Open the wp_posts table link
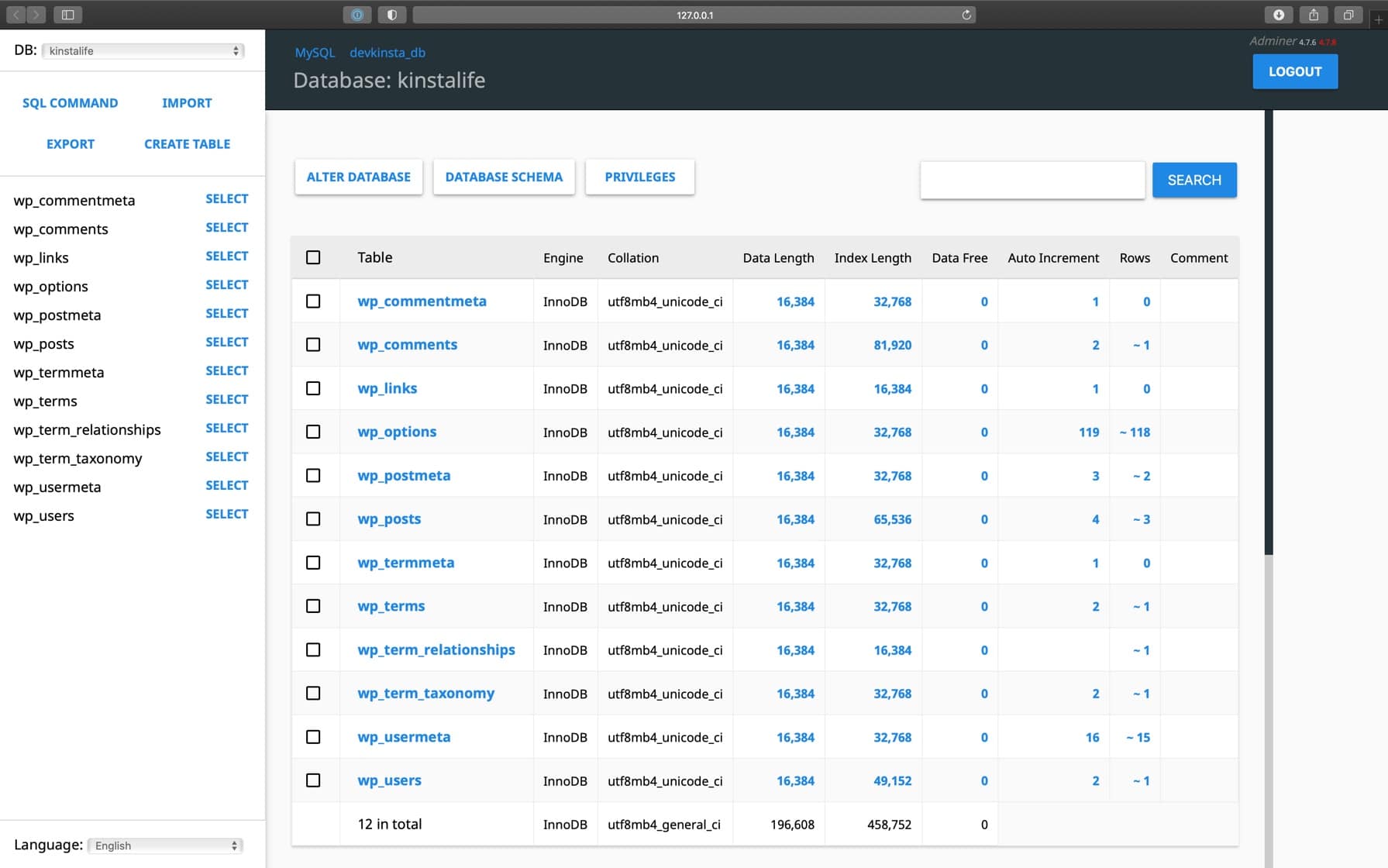Viewport: 1388px width, 868px height. 389,518
